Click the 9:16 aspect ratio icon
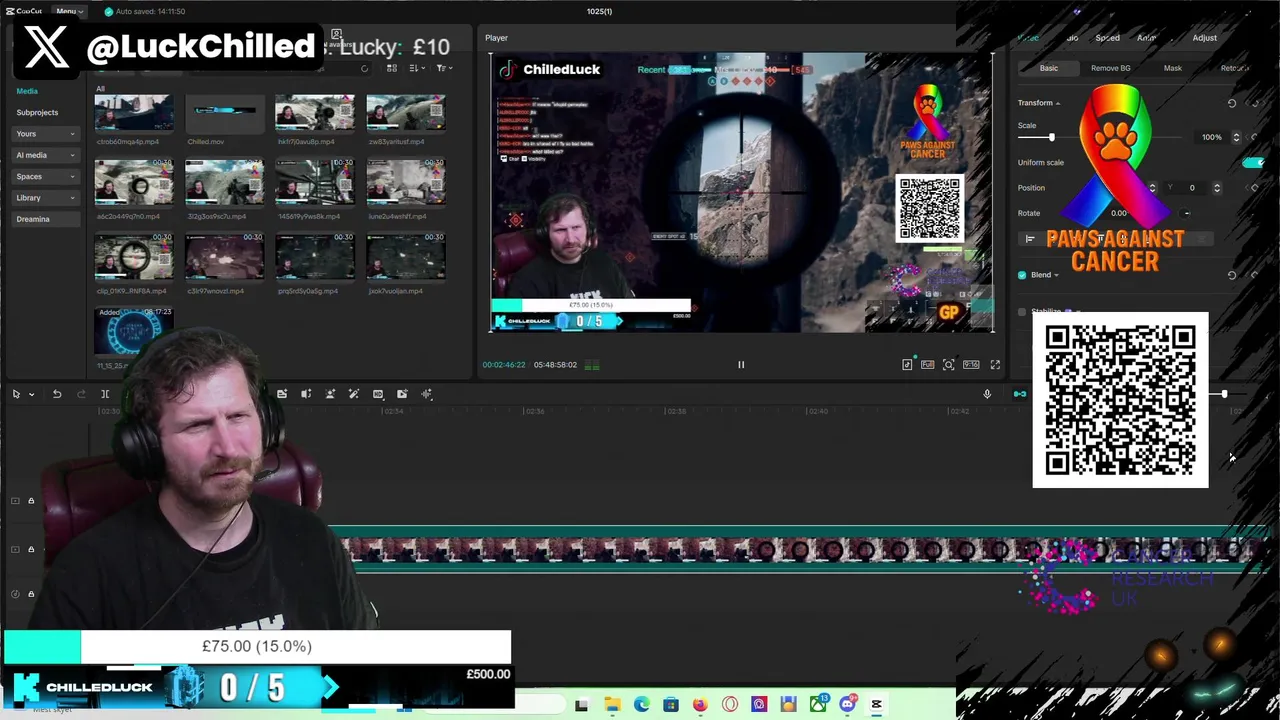The width and height of the screenshot is (1280, 720). (x=971, y=365)
